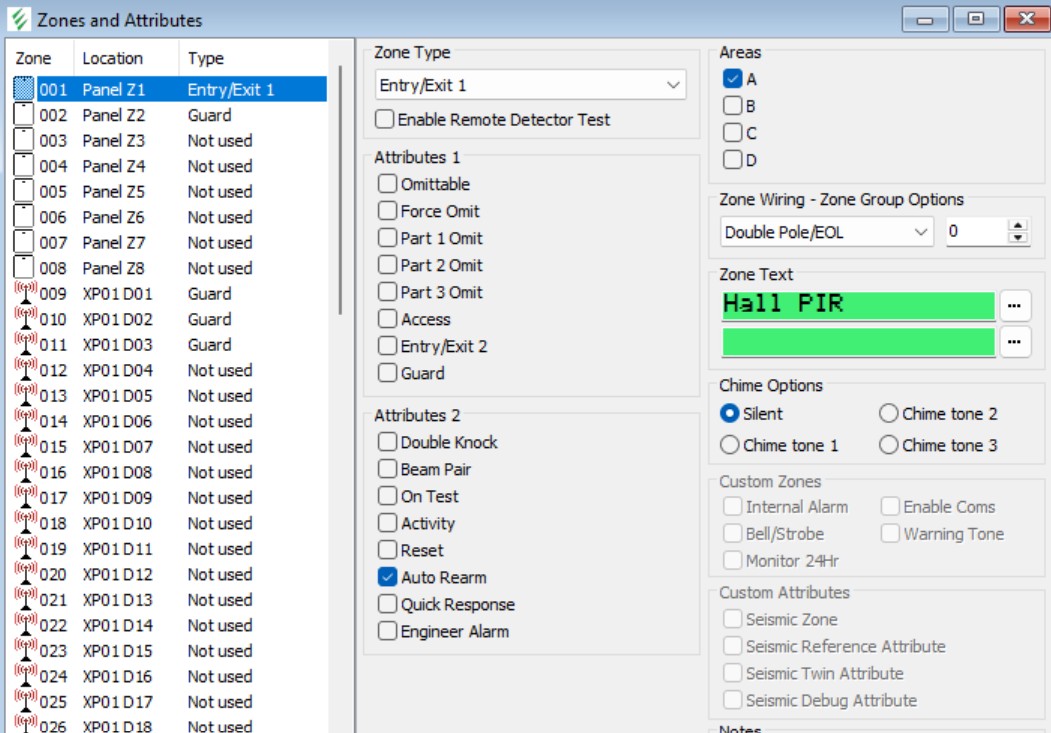
Task: Increase the zone group number with up arrow
Action: click(1018, 226)
